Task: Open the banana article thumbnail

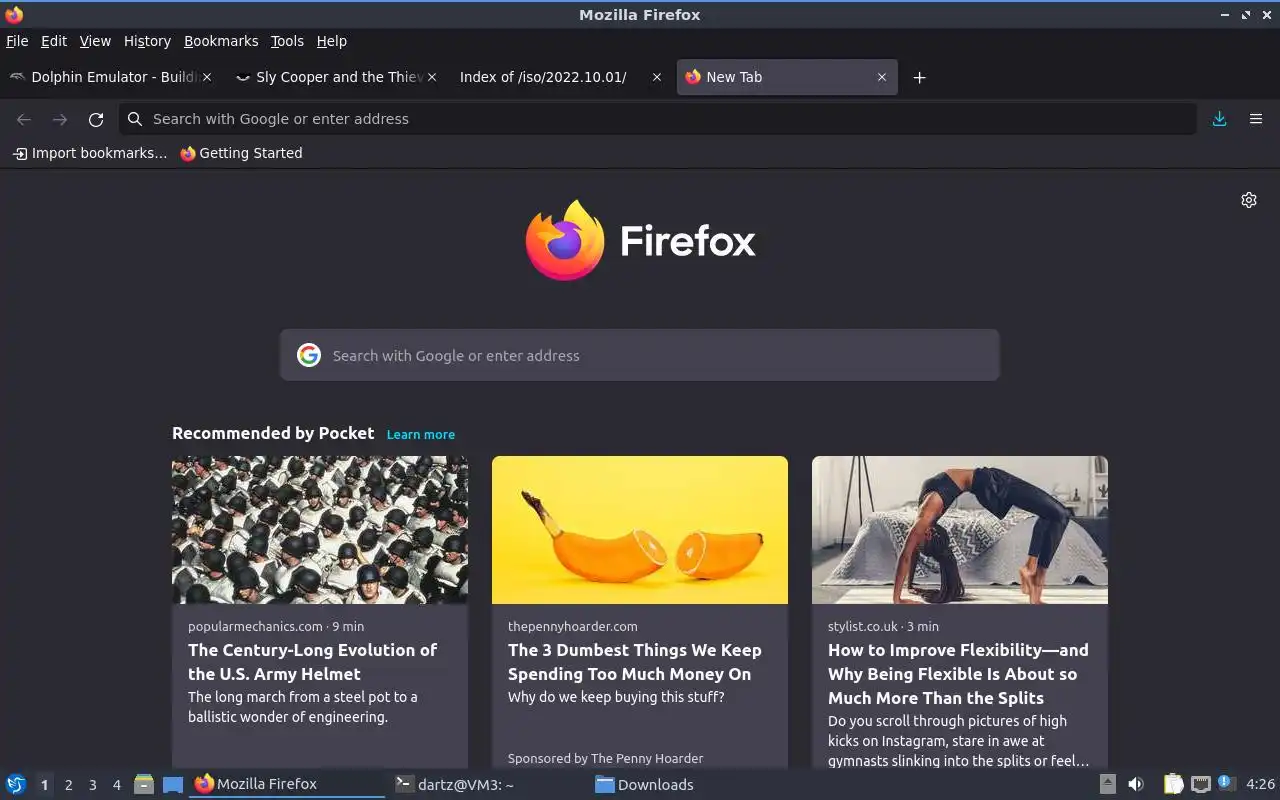Action: click(x=640, y=530)
